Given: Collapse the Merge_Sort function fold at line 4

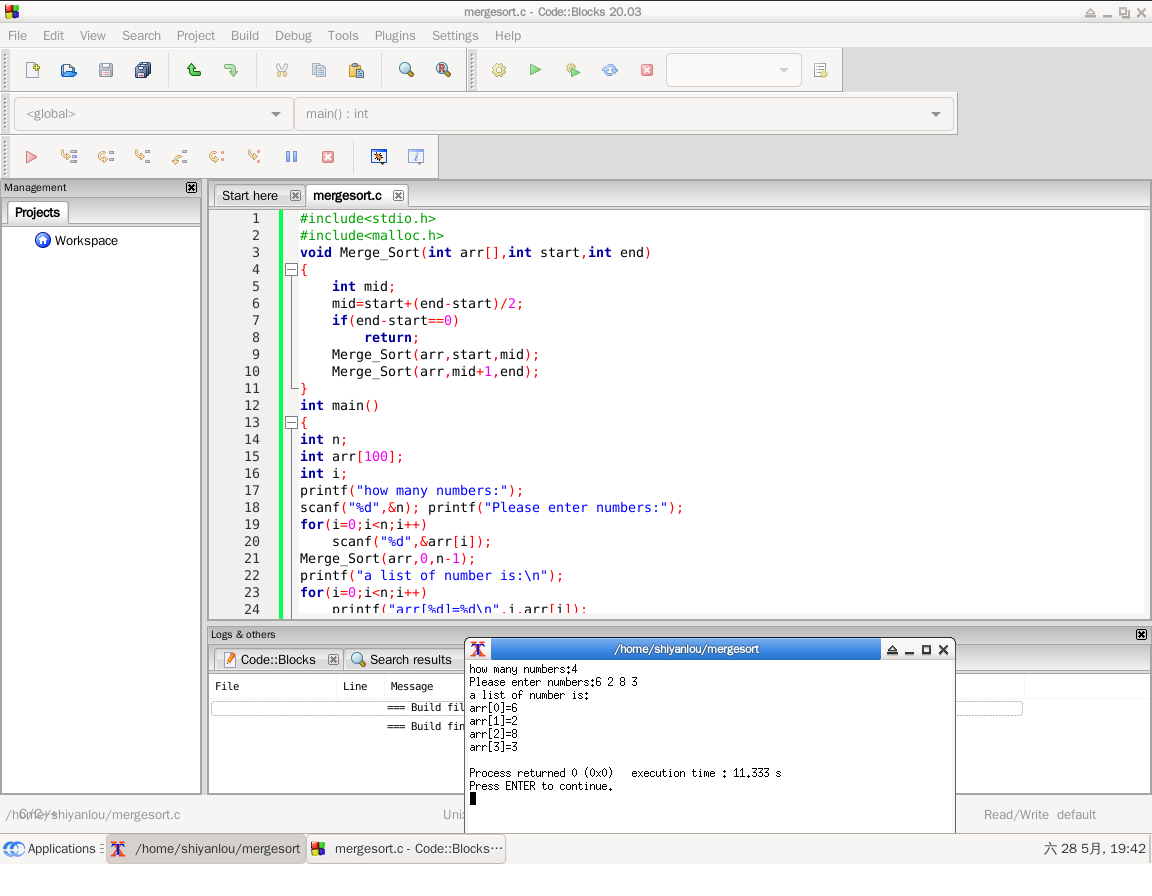Looking at the screenshot, I should point(291,270).
